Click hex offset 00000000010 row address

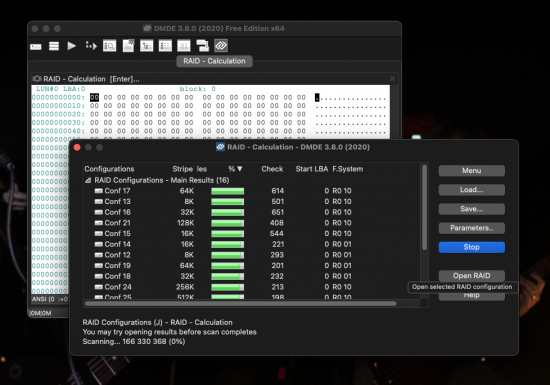coord(58,106)
